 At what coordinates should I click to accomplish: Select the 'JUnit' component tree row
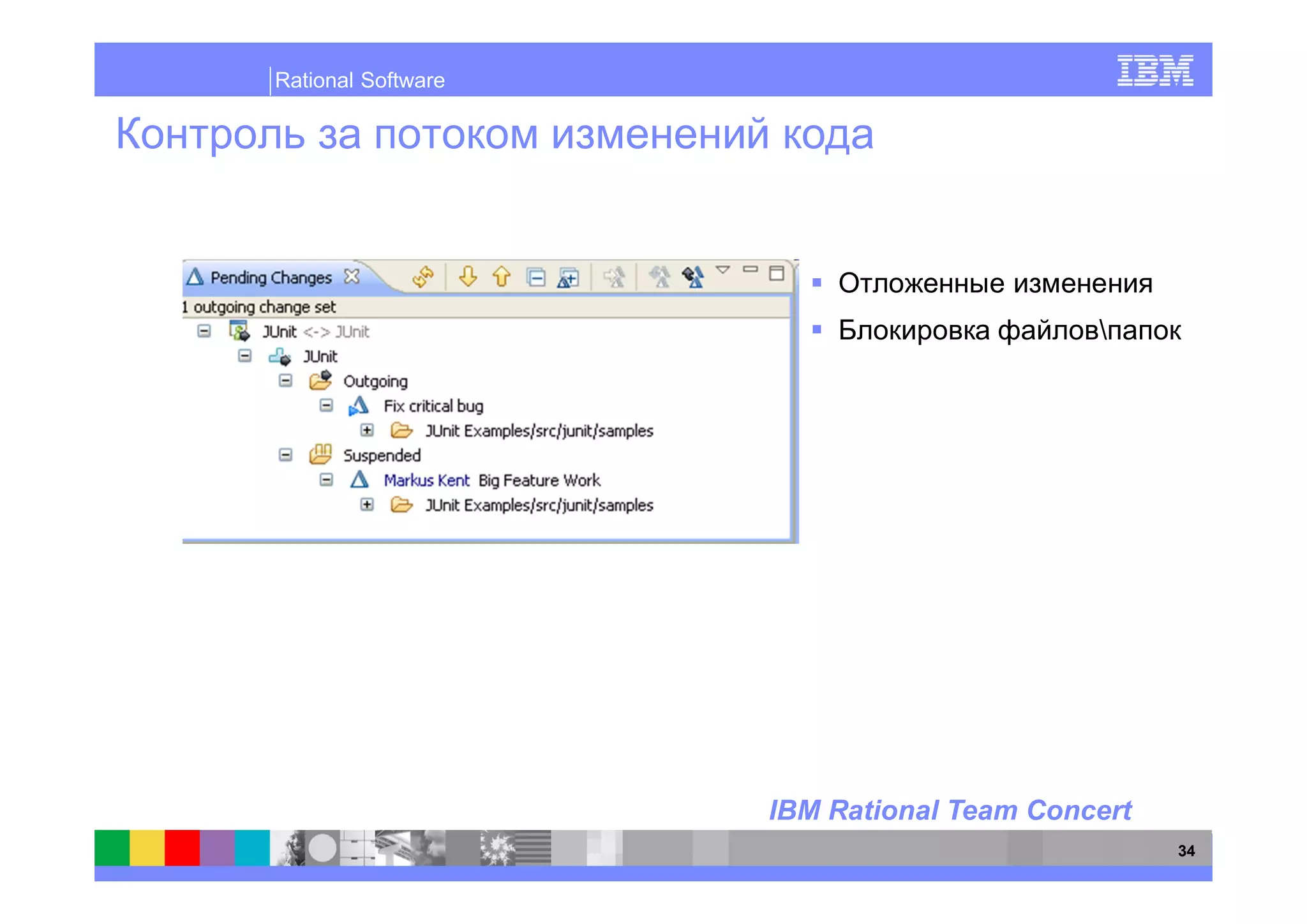pyautogui.click(x=320, y=357)
